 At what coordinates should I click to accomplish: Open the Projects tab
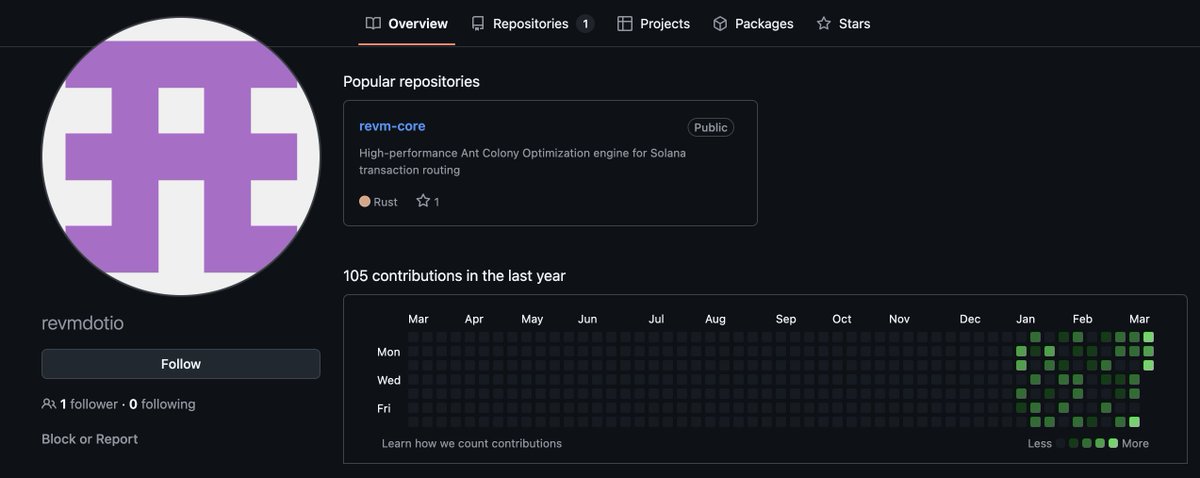coord(653,23)
